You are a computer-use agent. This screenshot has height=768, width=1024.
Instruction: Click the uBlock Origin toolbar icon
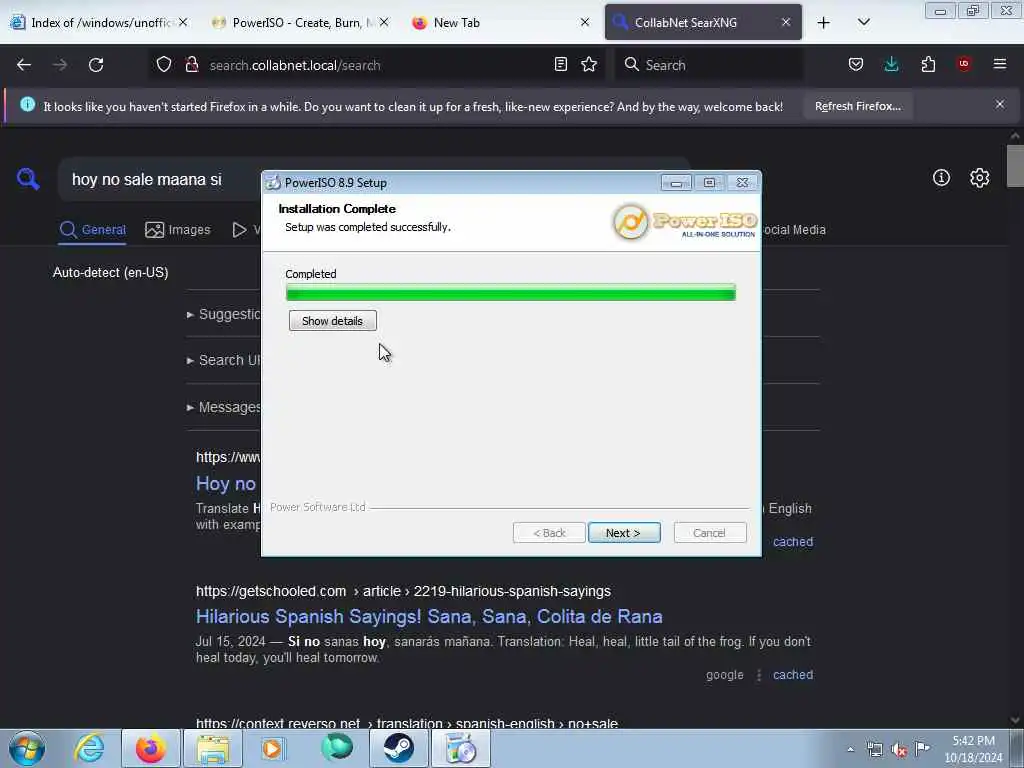click(x=964, y=64)
